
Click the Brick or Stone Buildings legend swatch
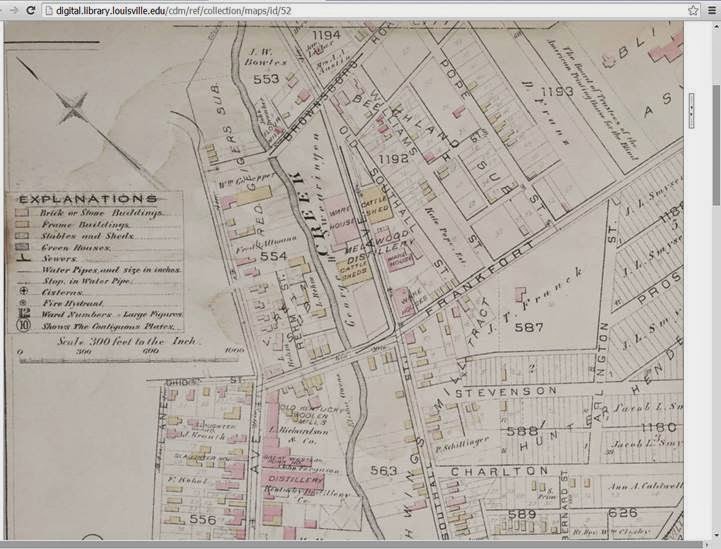tap(22, 214)
